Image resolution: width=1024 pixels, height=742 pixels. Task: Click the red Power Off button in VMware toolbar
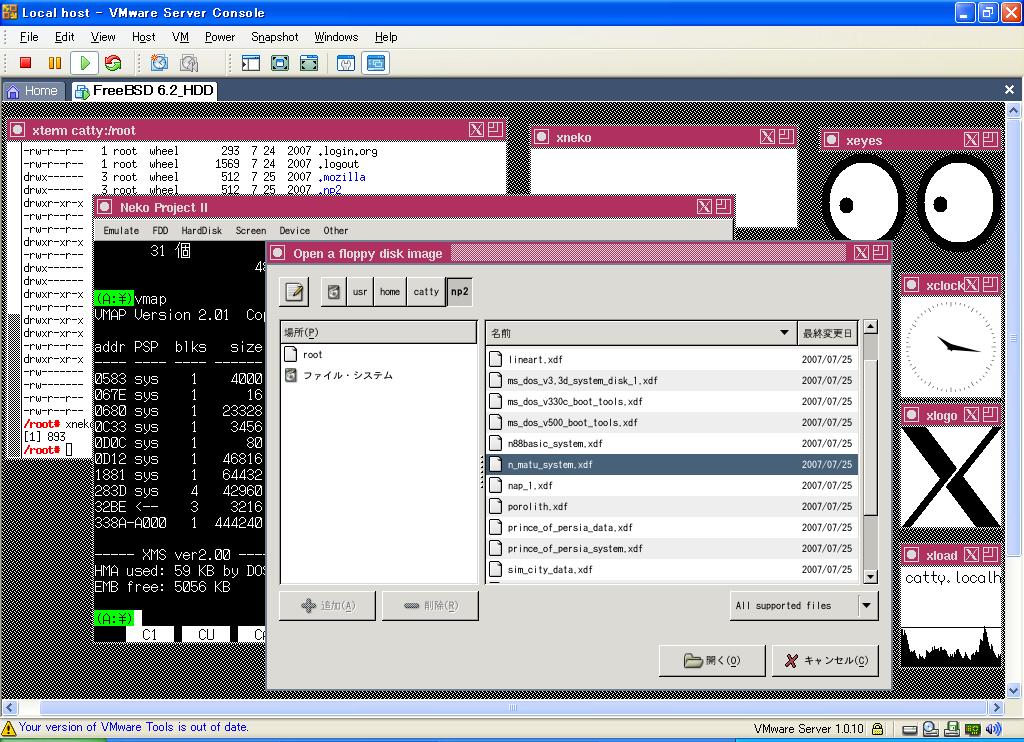25,63
